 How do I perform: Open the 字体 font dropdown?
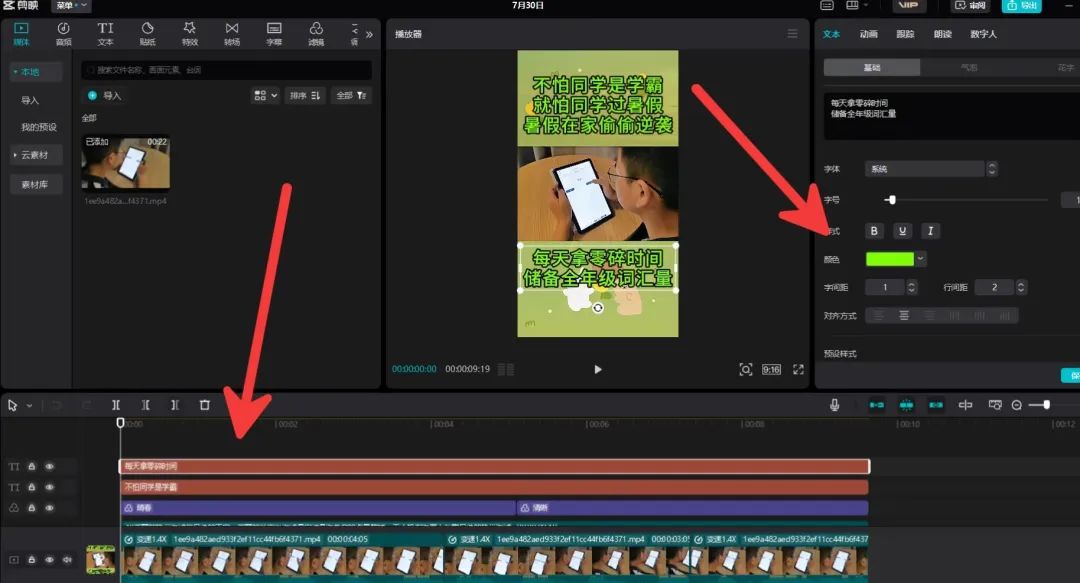(x=930, y=169)
